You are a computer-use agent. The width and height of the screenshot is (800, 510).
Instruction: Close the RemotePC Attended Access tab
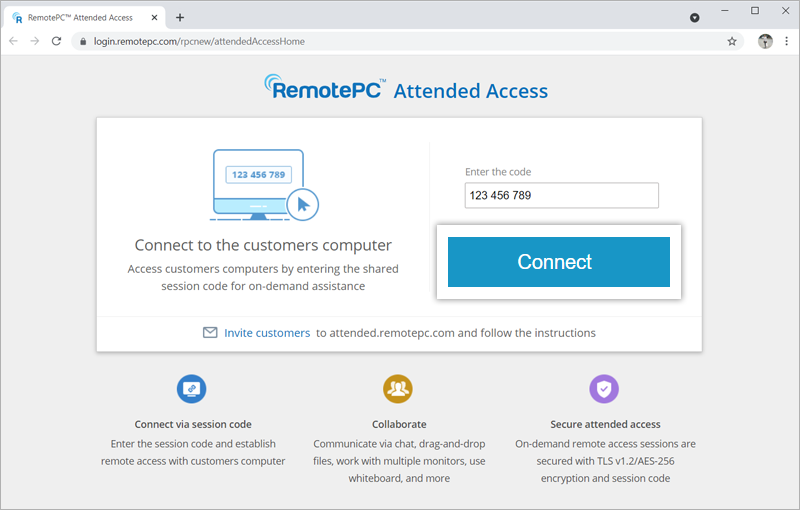click(x=156, y=17)
